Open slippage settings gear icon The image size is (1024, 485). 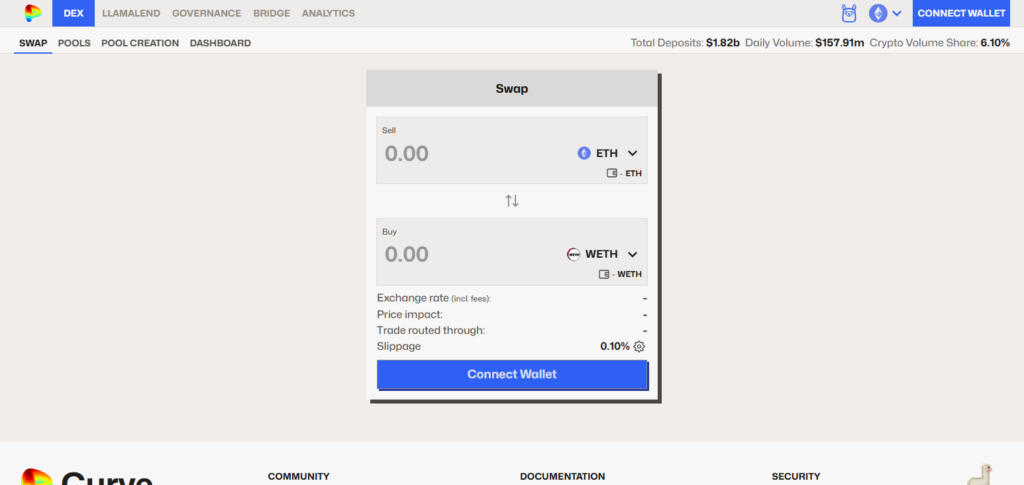pos(640,347)
